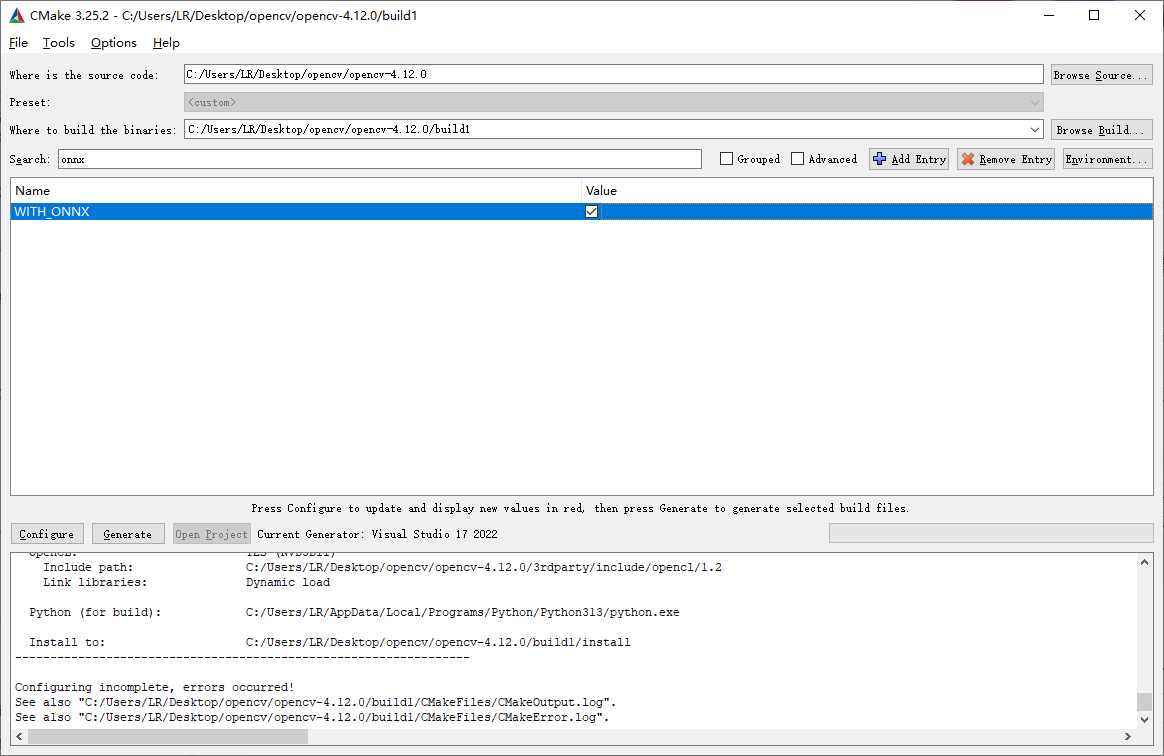Click the output log scroll right arrow
This screenshot has height=756, width=1164.
pos(1128,737)
